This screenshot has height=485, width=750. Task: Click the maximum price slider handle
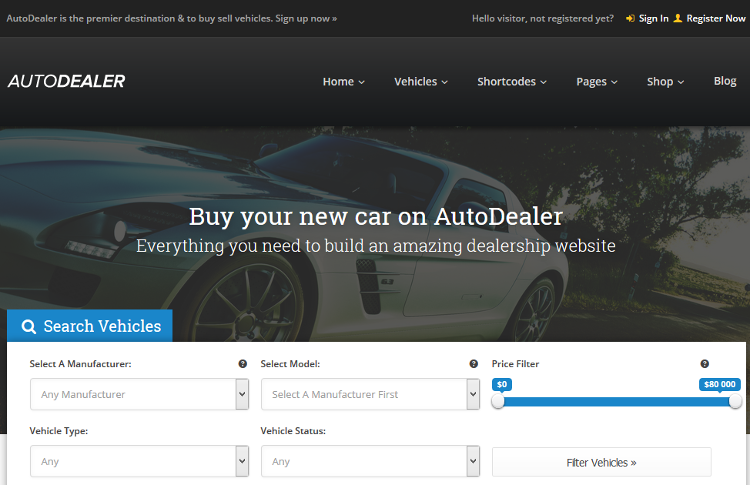(x=735, y=401)
